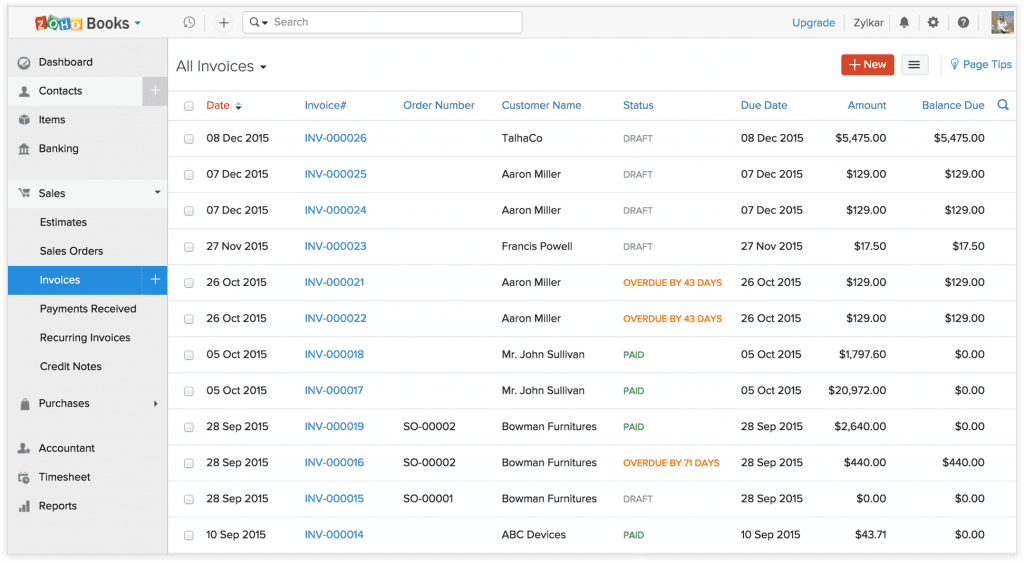Open the Zoho Books app switcher arrow

click(138, 23)
